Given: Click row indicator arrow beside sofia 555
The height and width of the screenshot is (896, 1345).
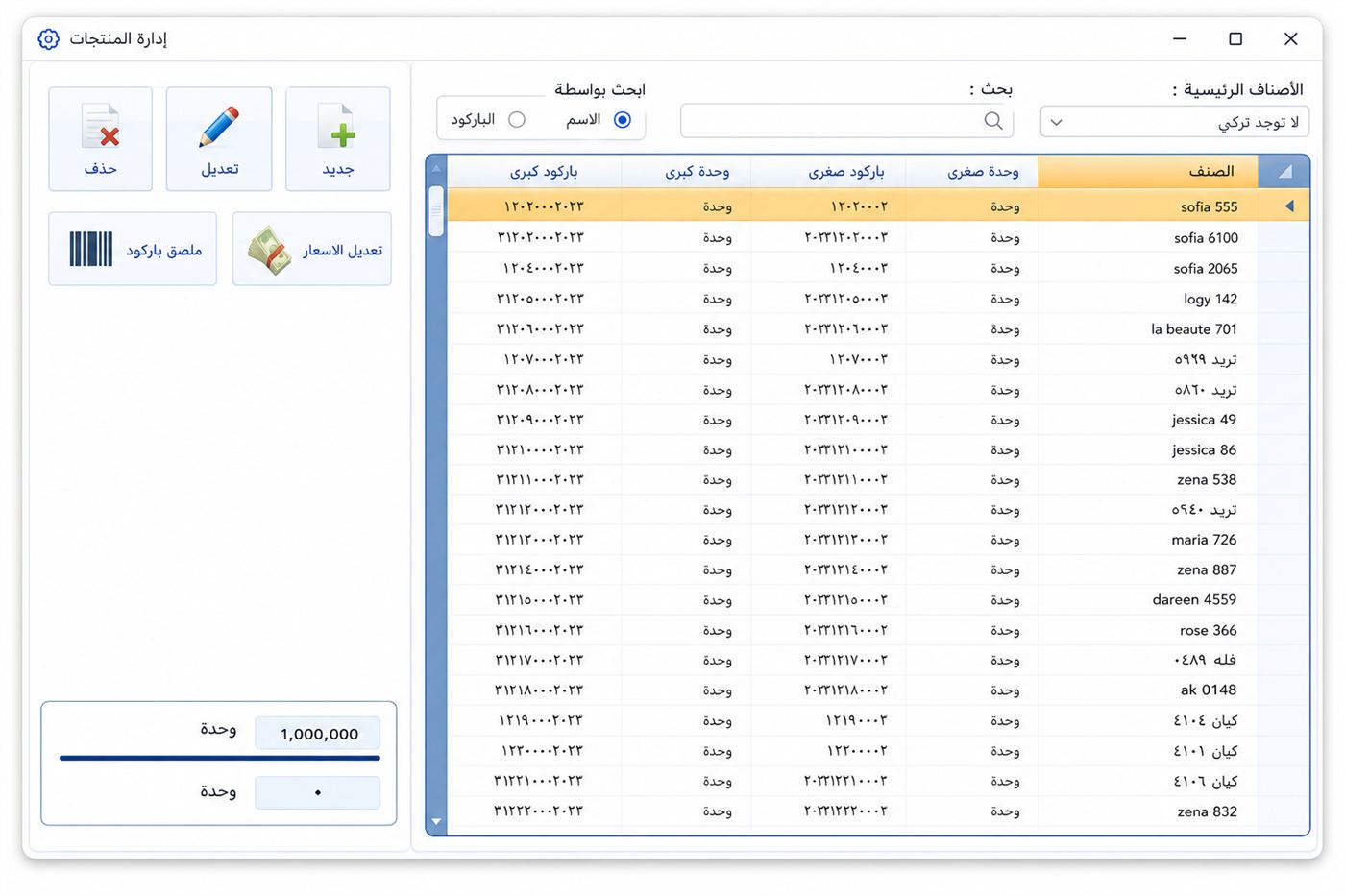Looking at the screenshot, I should pos(1289,206).
